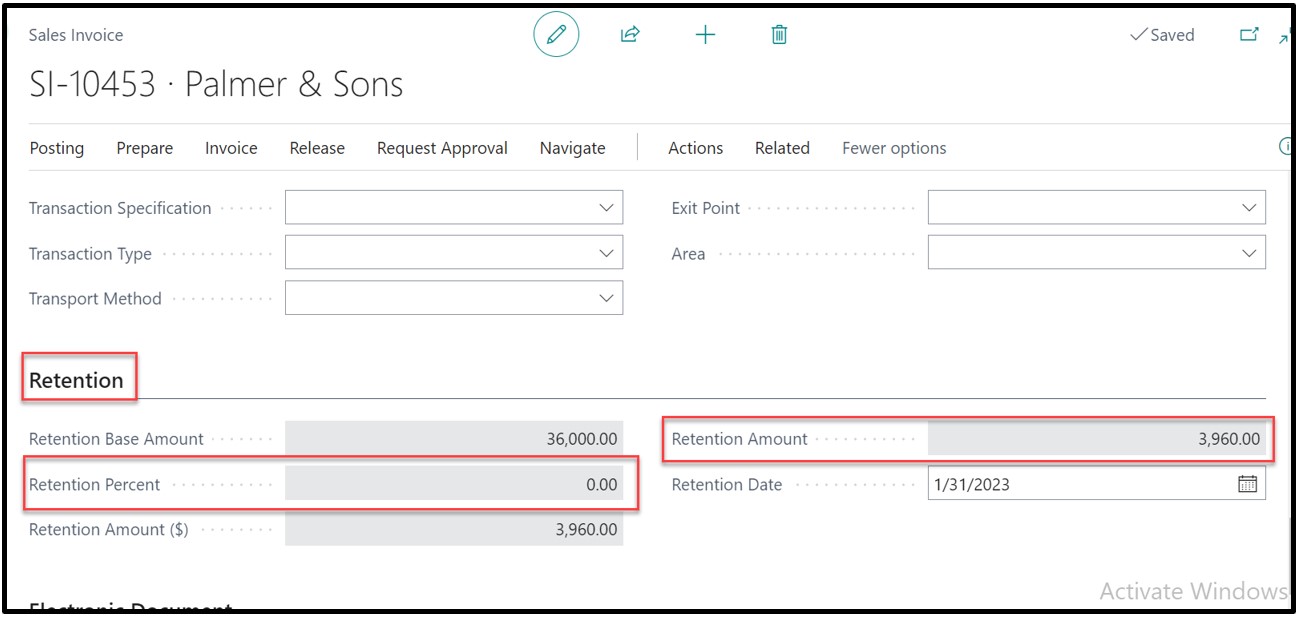Click the plus icon to create new

tap(705, 35)
